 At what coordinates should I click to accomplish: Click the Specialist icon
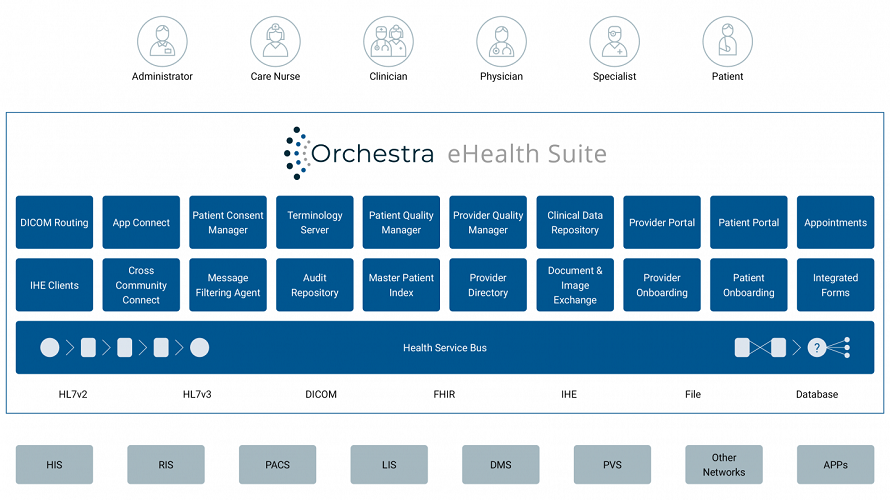tap(614, 41)
